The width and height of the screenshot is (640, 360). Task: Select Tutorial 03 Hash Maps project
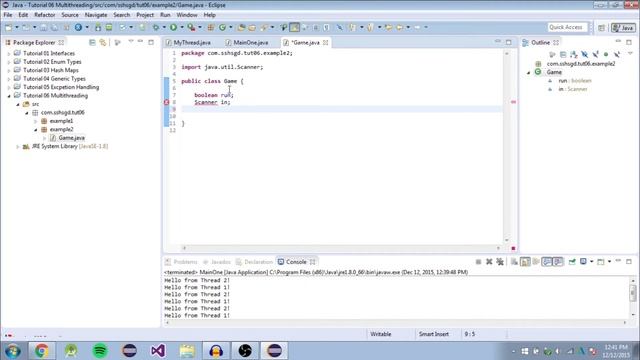click(51, 70)
